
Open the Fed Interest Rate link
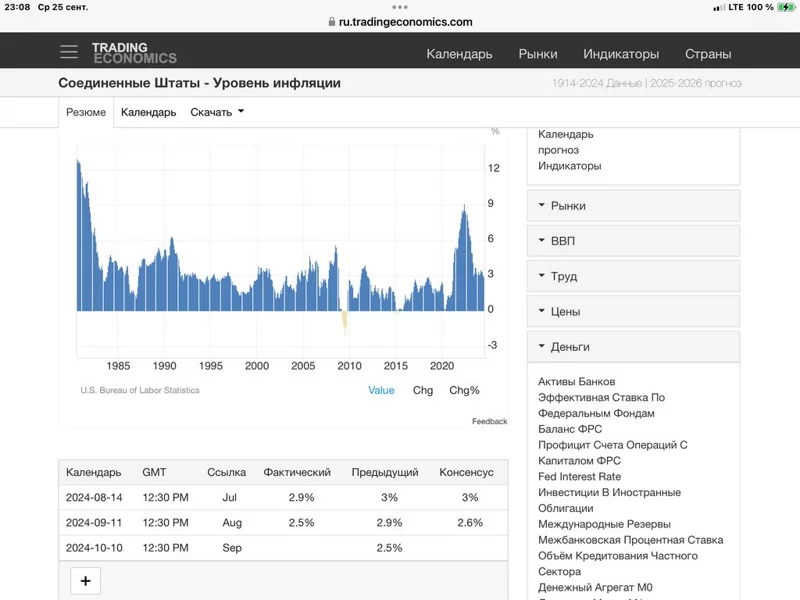pyautogui.click(x=579, y=477)
